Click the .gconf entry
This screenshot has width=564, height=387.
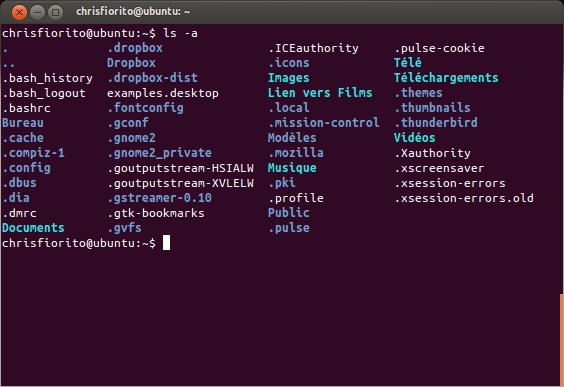pyautogui.click(x=128, y=123)
